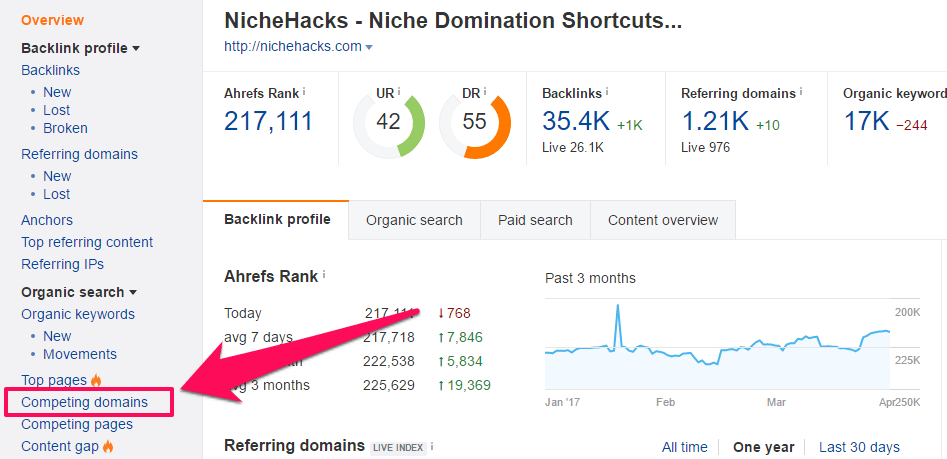Show New organic keywords
947x459 pixels.
tap(57, 336)
